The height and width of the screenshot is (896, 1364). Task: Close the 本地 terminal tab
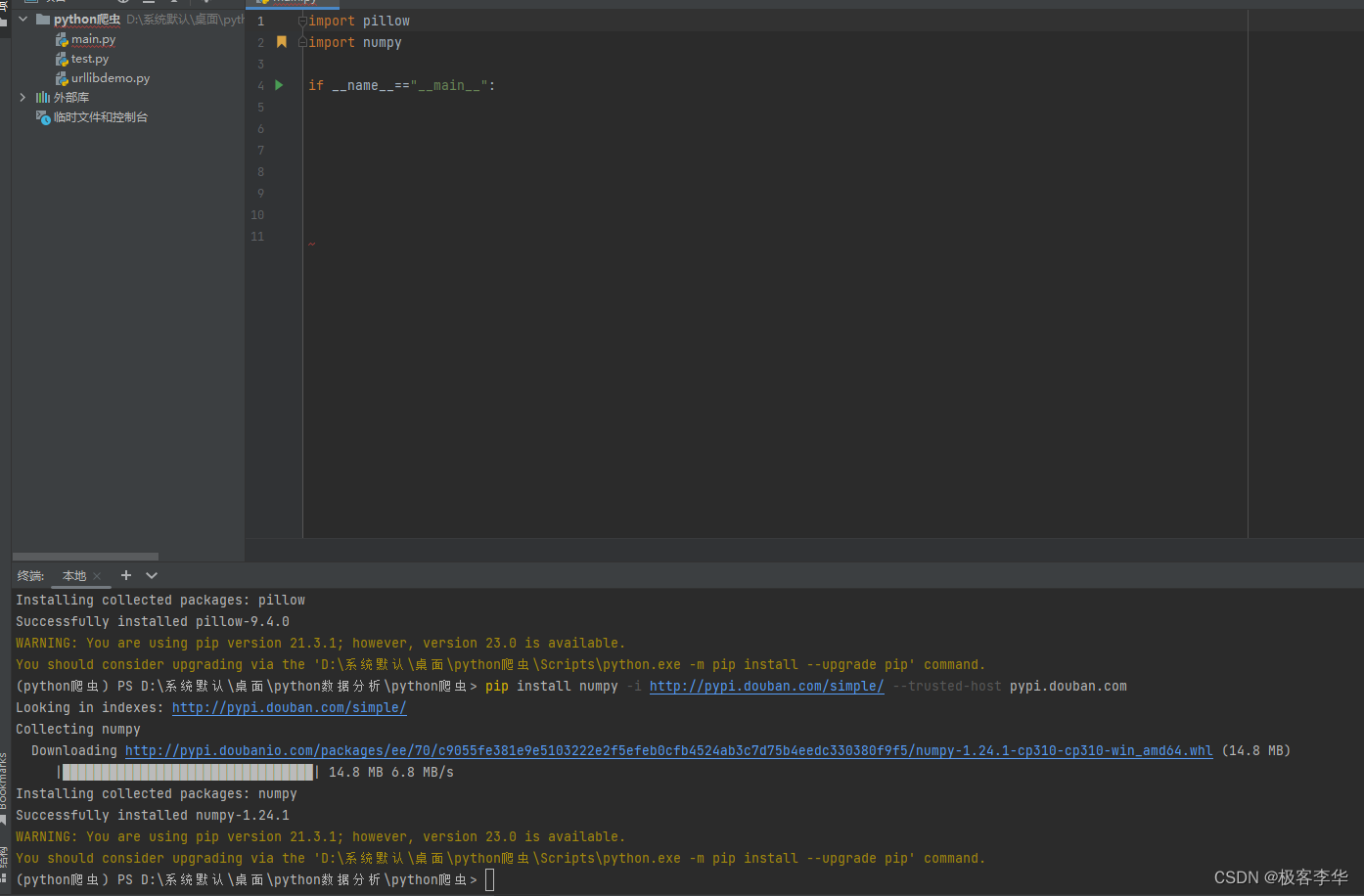[x=97, y=576]
